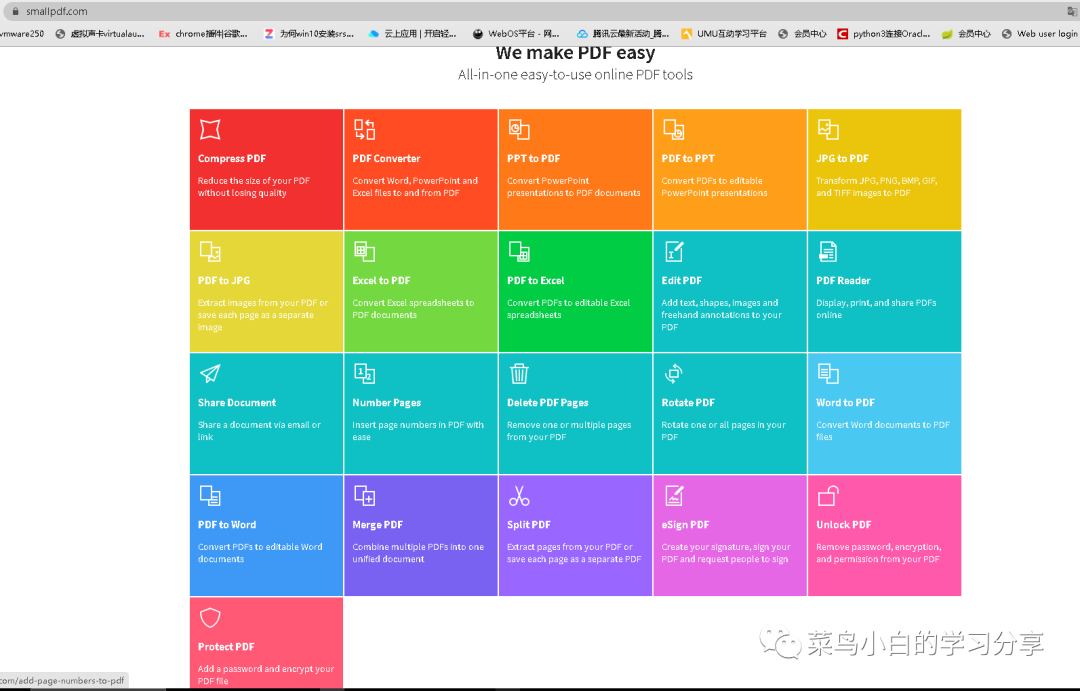1080x691 pixels.
Task: Click 'Convert Excel spreadsheets to PDF documents' text
Action: tap(413, 309)
